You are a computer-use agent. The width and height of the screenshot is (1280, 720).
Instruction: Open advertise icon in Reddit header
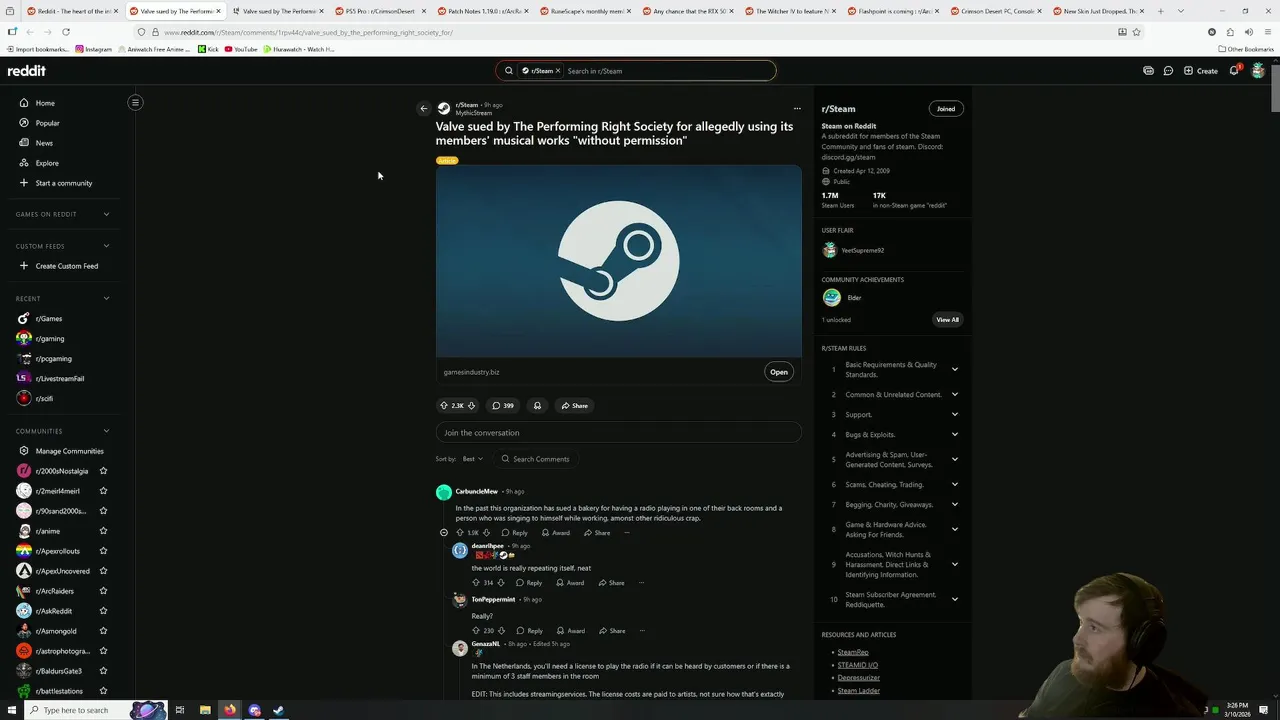1148,71
